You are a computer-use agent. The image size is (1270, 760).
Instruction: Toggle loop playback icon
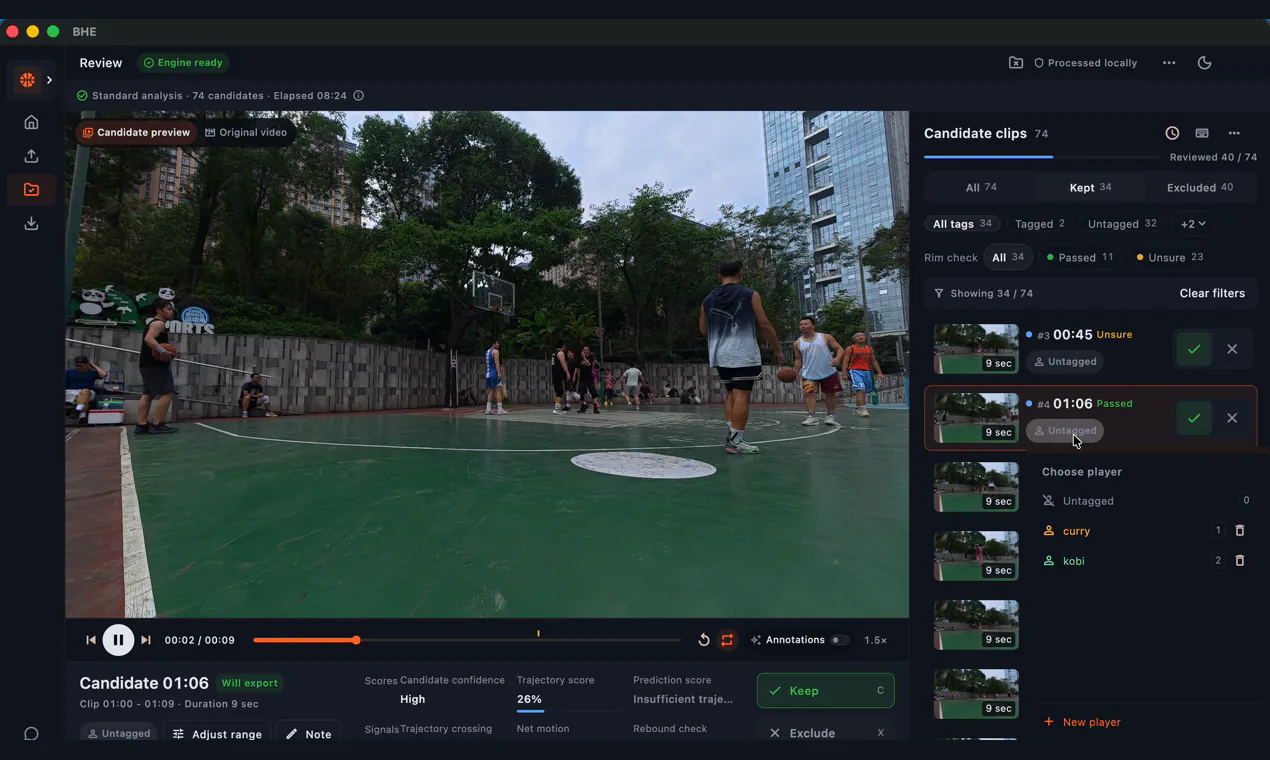(727, 640)
